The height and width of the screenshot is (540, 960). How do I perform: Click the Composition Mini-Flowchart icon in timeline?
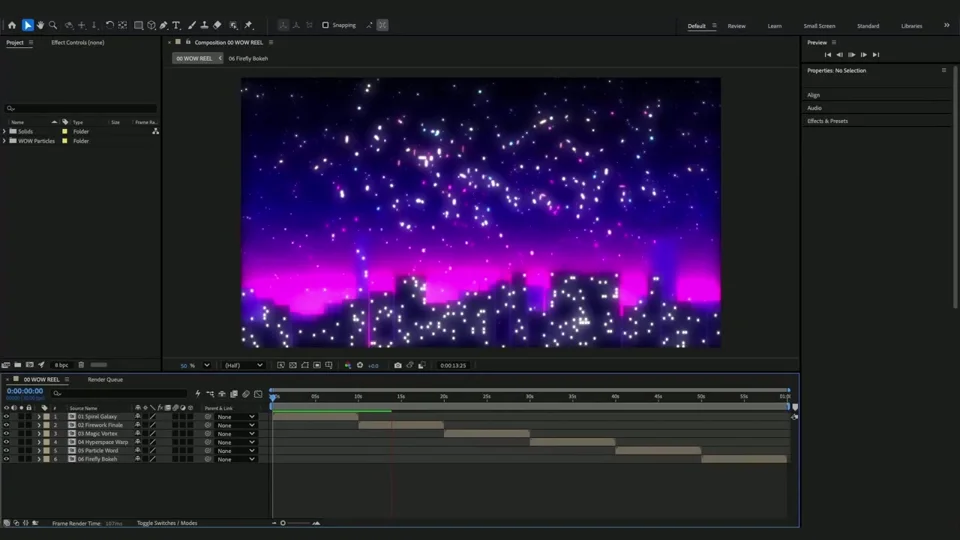tap(210, 394)
